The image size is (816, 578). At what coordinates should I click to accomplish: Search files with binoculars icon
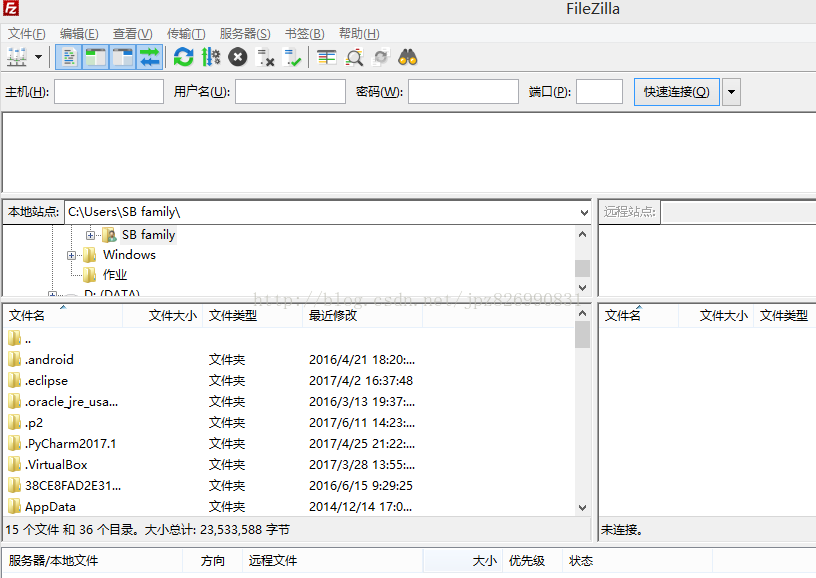tap(407, 57)
